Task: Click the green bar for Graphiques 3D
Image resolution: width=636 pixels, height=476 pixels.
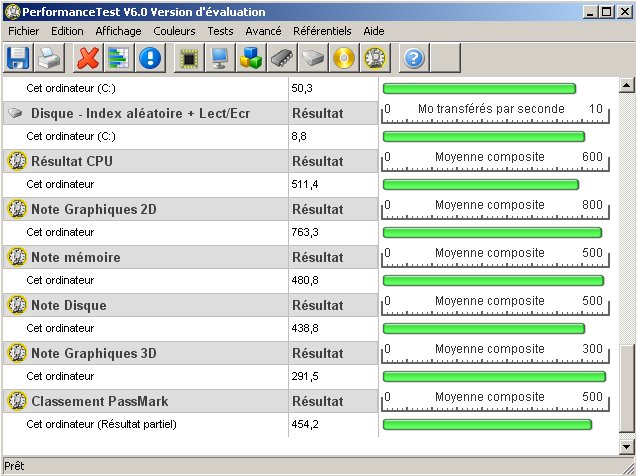Action: point(494,376)
